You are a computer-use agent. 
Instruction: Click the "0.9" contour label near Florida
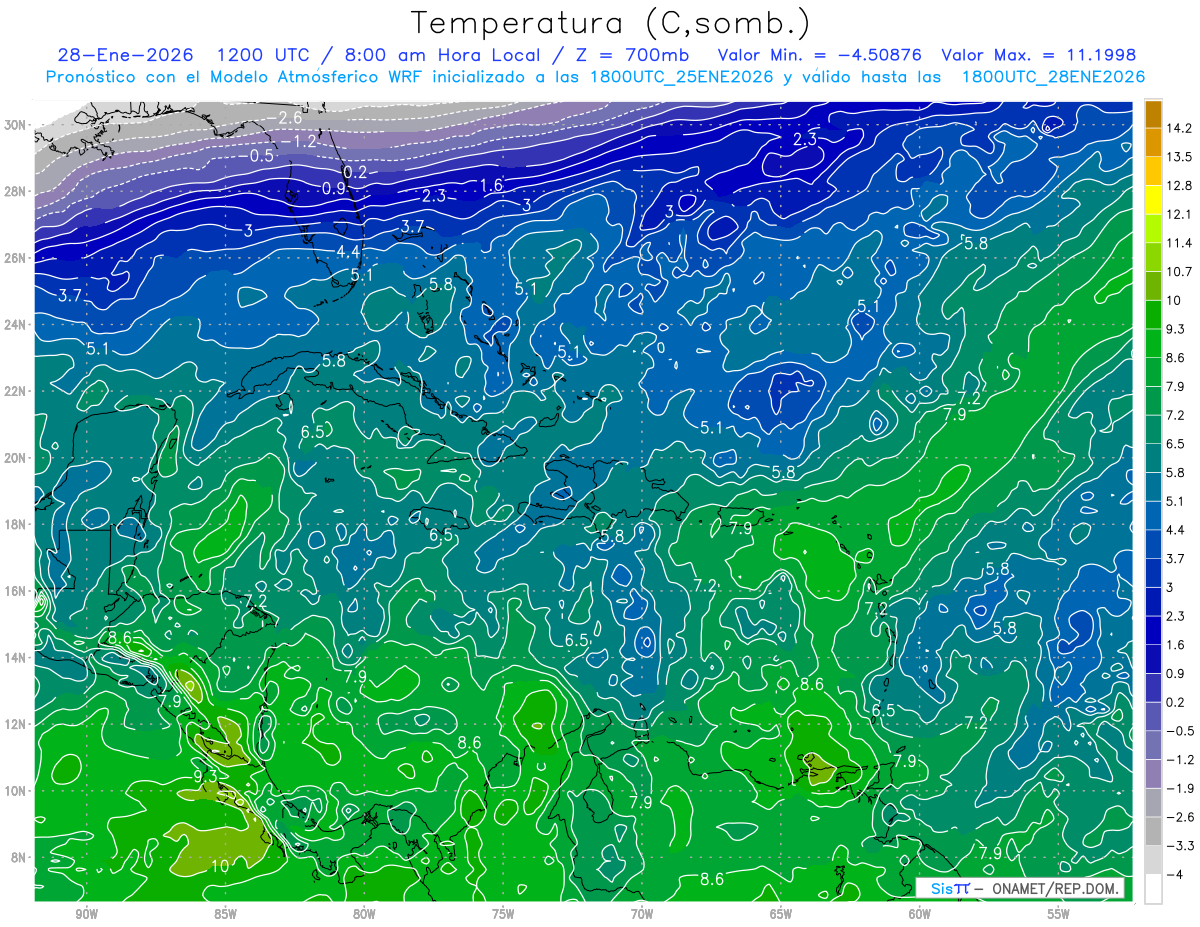[x=334, y=188]
